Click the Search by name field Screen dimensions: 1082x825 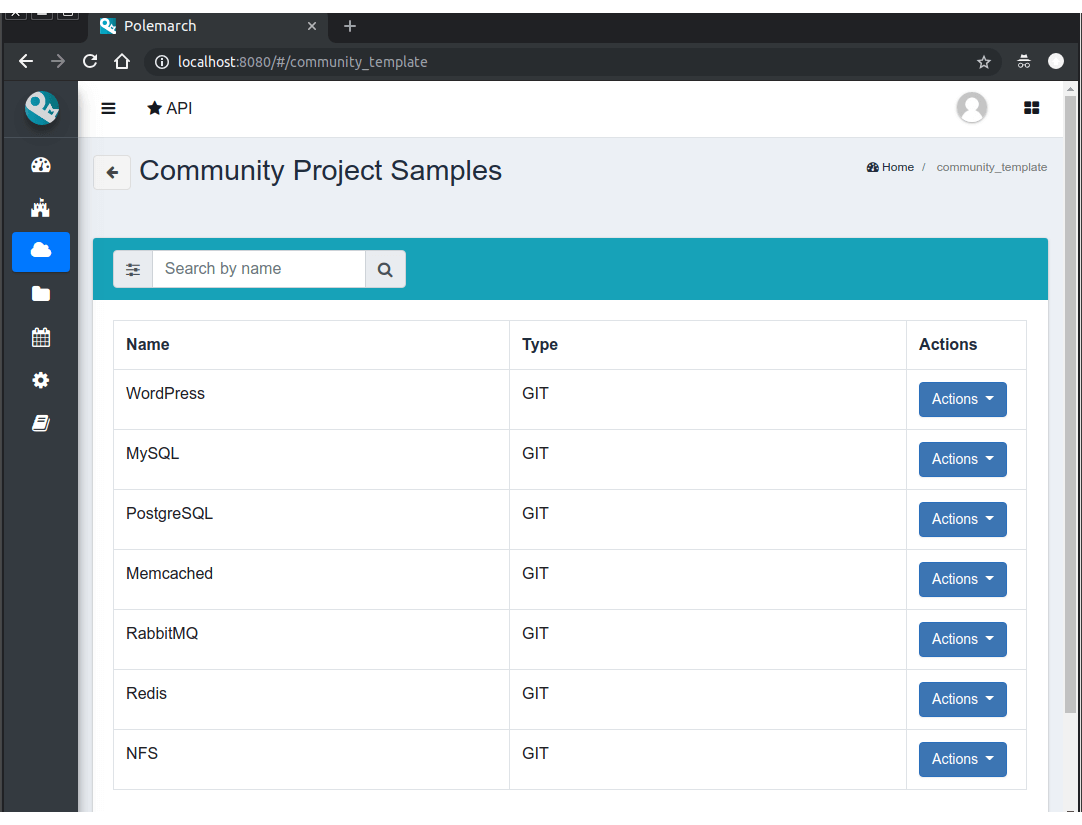pyautogui.click(x=259, y=269)
